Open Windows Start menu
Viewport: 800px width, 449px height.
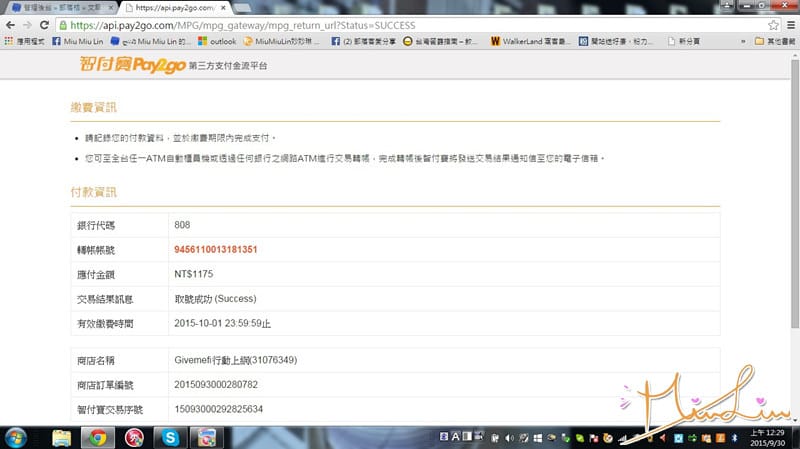[x=17, y=437]
